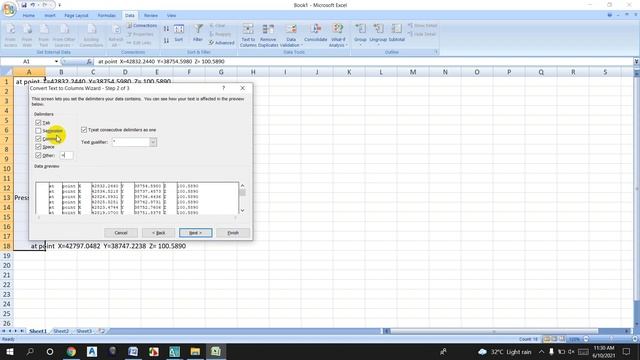
Task: Click From Text import icon
Action: tap(44, 35)
